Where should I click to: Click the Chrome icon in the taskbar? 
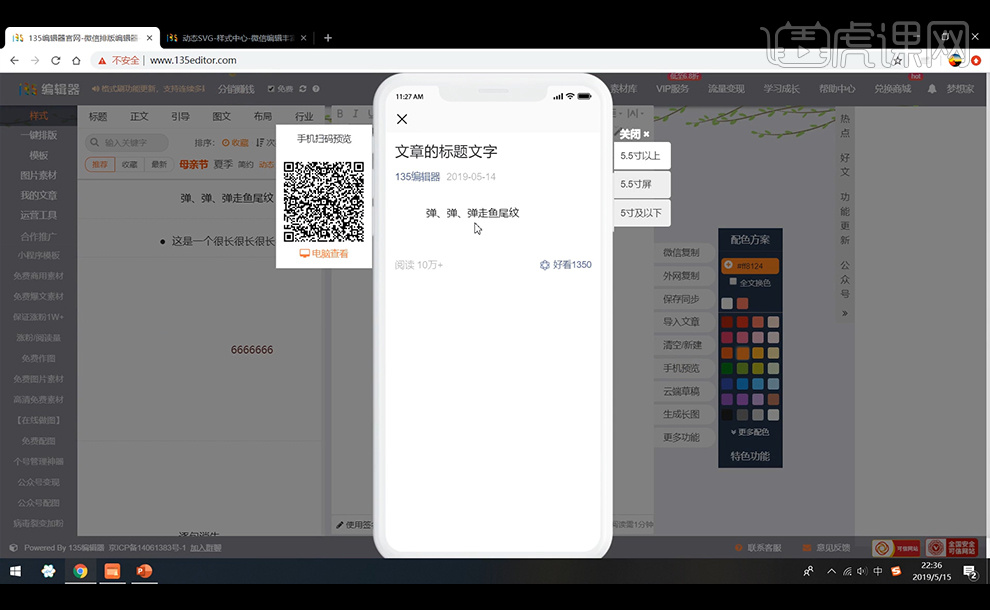point(80,571)
